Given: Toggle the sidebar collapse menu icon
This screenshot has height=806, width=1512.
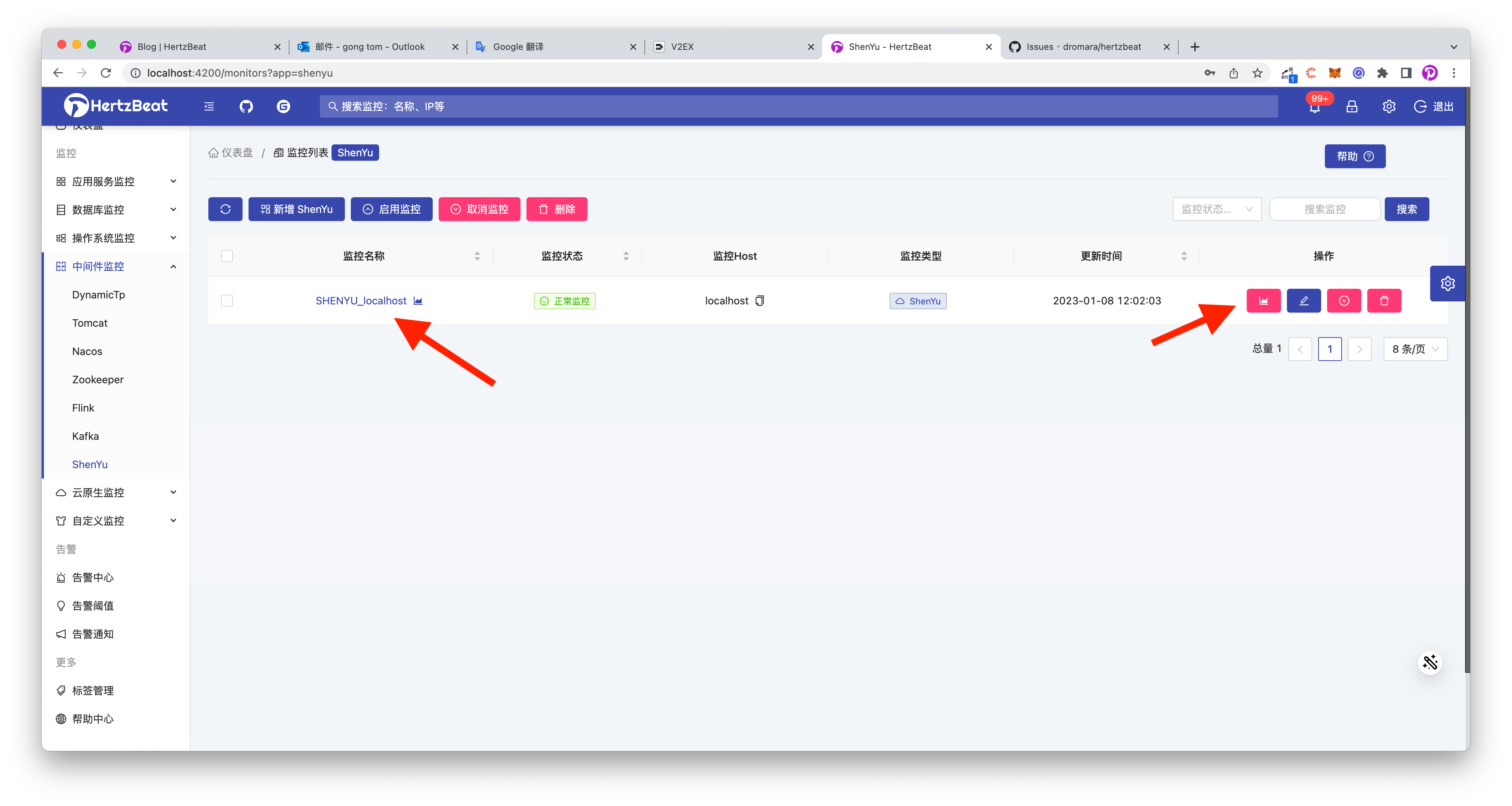Looking at the screenshot, I should pyautogui.click(x=209, y=106).
